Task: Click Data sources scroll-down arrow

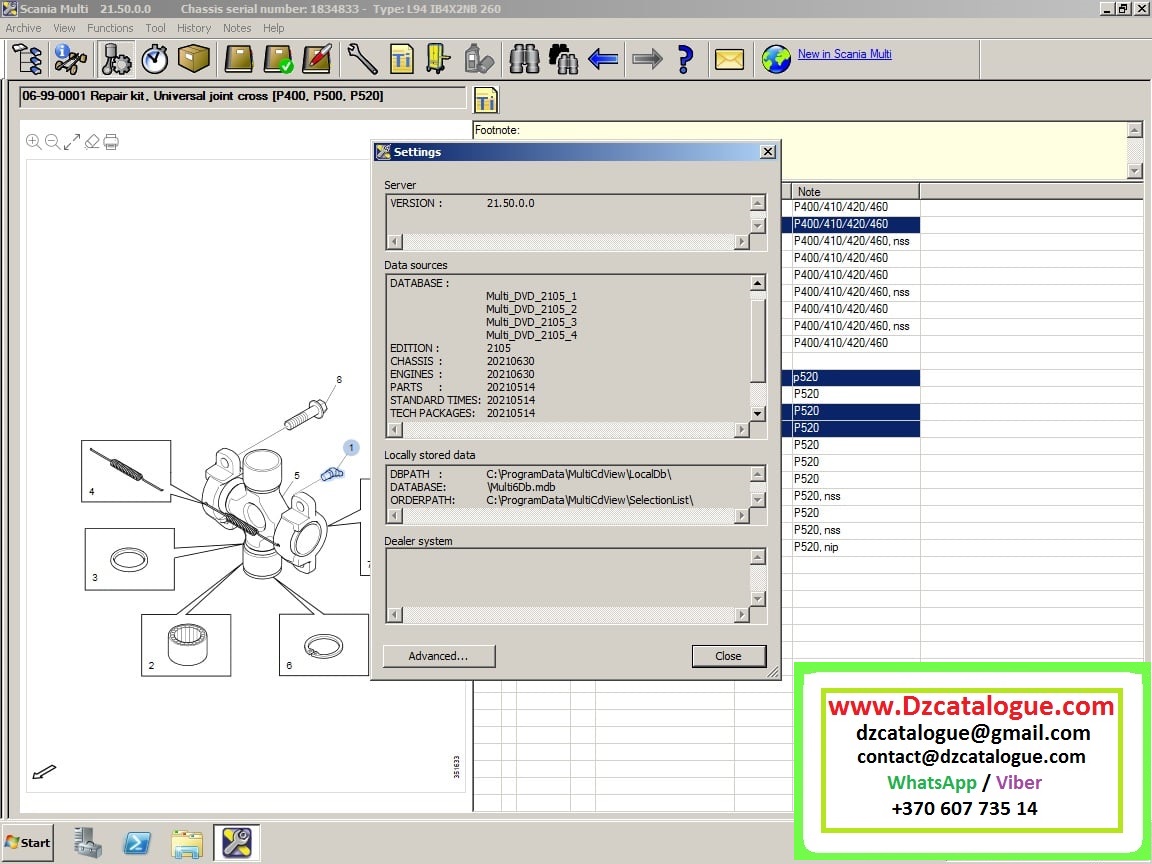Action: (x=757, y=414)
